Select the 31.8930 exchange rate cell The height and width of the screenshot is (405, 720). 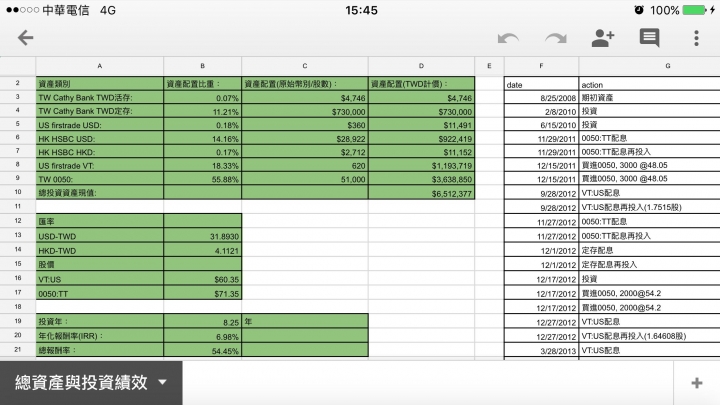202,236
